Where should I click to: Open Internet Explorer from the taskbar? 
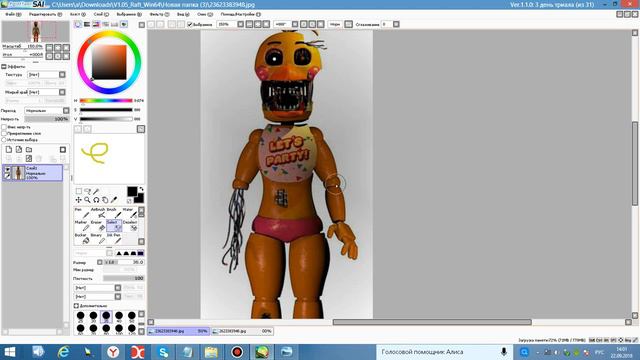(x=63, y=352)
